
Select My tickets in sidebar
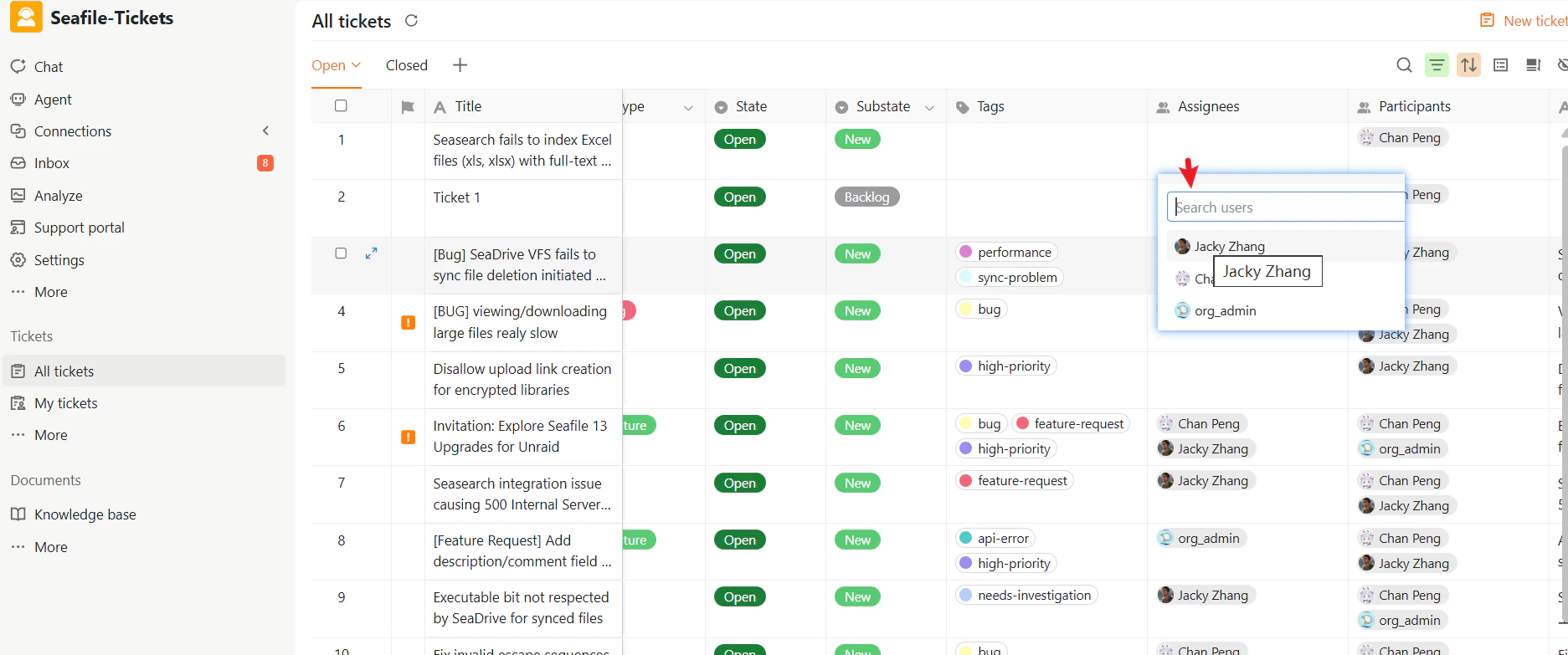pyautogui.click(x=66, y=403)
